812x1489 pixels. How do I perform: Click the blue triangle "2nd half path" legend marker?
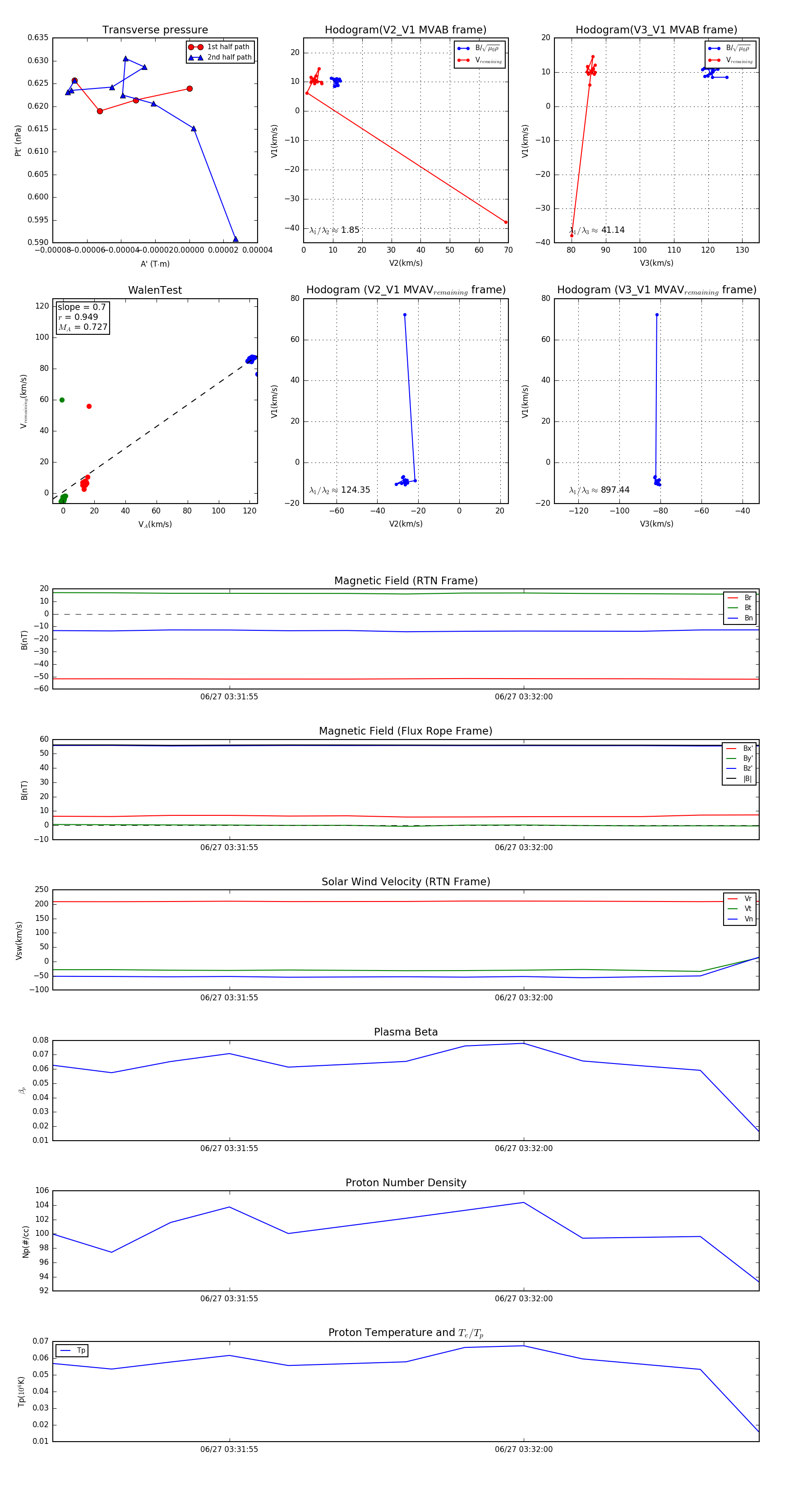click(x=196, y=57)
